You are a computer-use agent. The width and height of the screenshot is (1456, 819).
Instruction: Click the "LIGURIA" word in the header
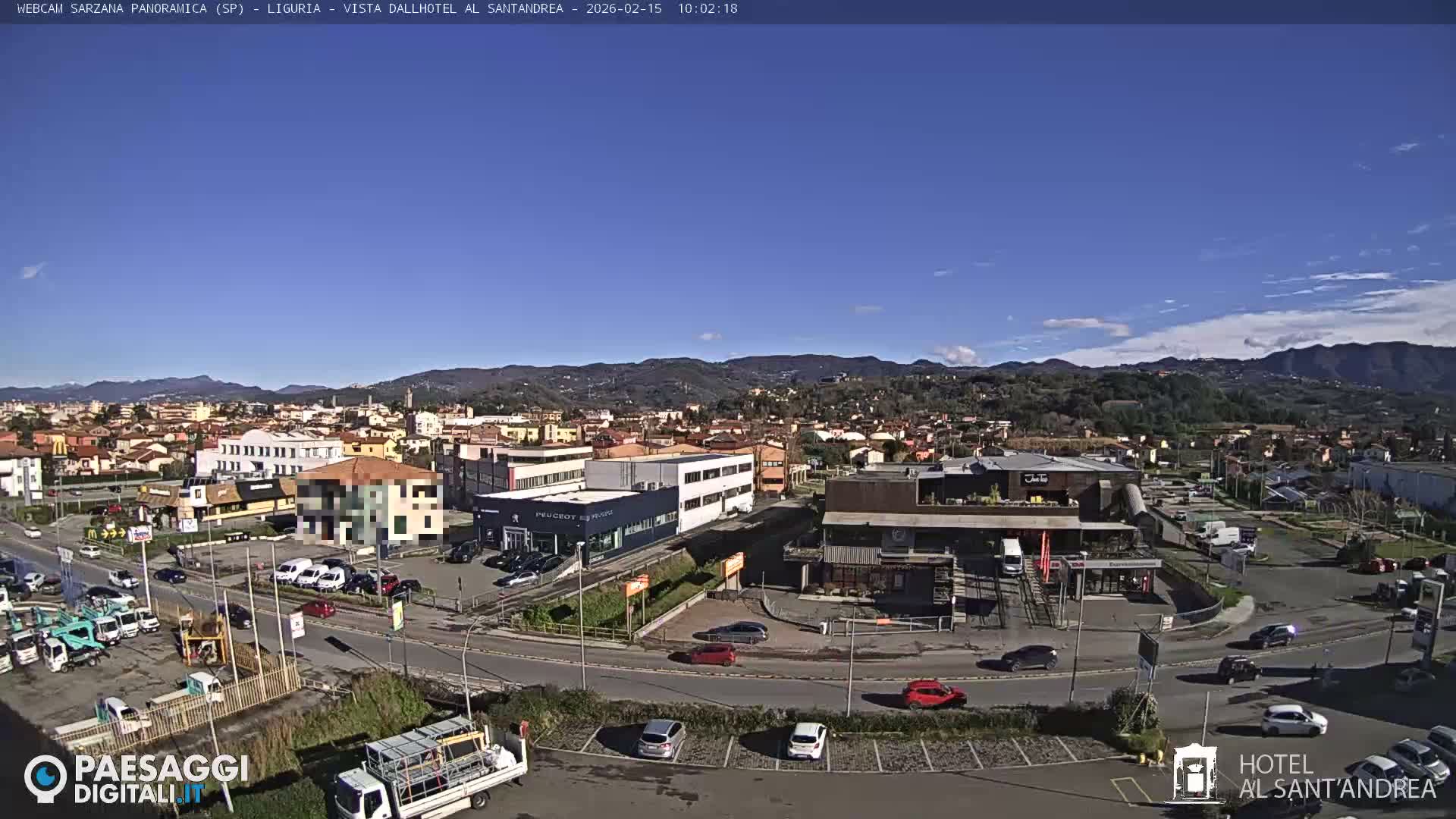pos(293,9)
